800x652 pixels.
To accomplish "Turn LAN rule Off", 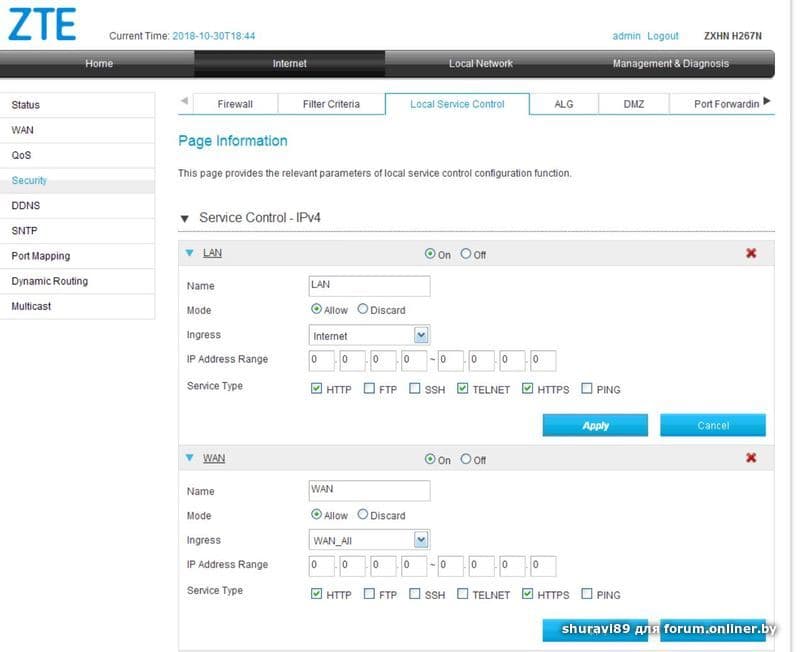I will pos(465,254).
